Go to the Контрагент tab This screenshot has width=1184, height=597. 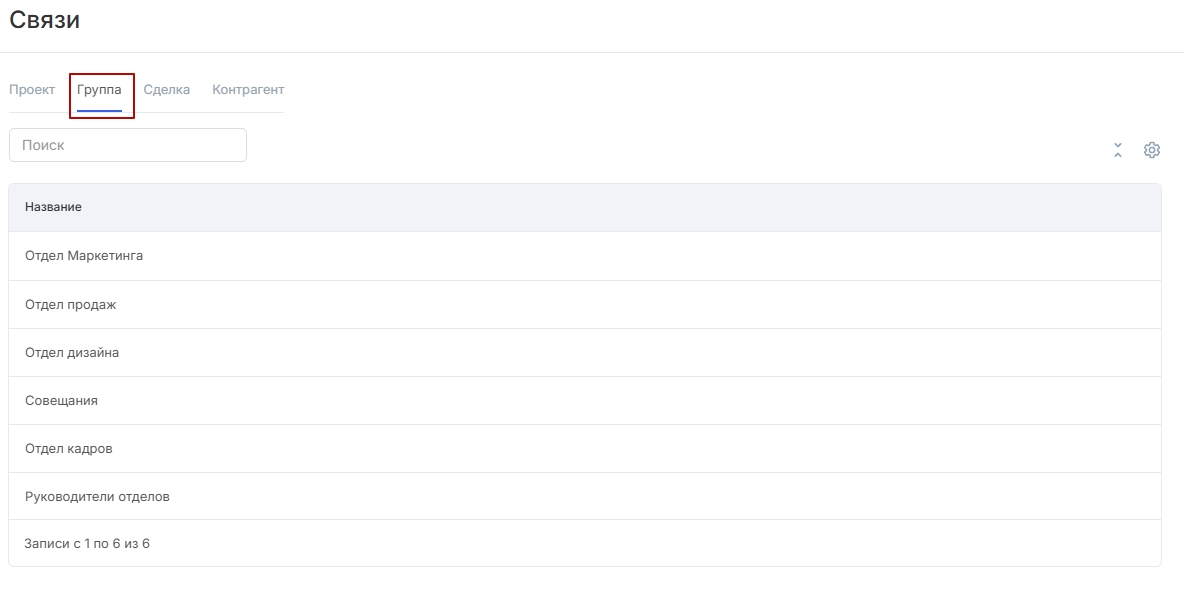248,90
